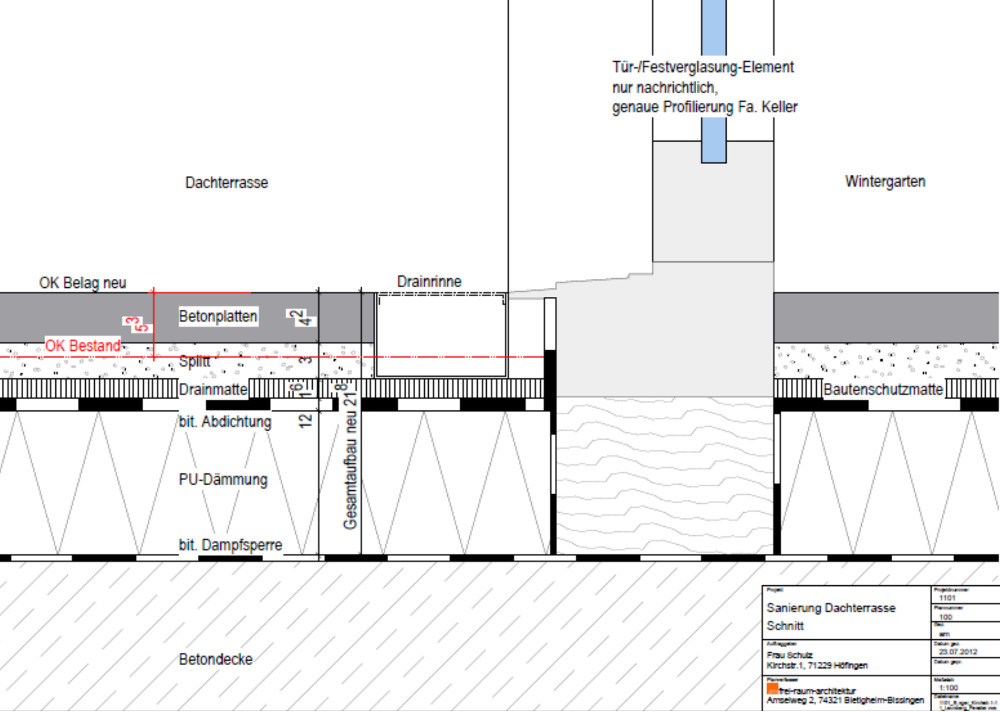This screenshot has width=1000, height=712.
Task: Click the 'Splitt' layer label
Action: click(195, 362)
